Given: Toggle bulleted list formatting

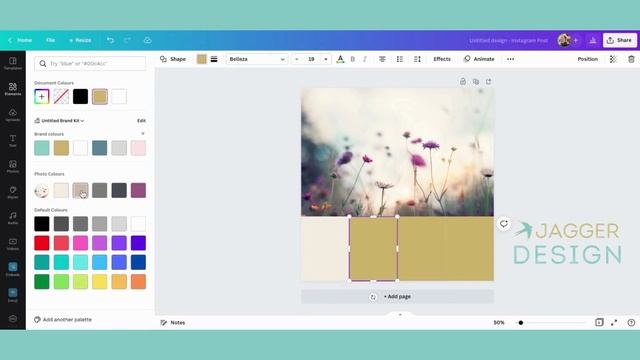Looking at the screenshot, I should pos(400,59).
